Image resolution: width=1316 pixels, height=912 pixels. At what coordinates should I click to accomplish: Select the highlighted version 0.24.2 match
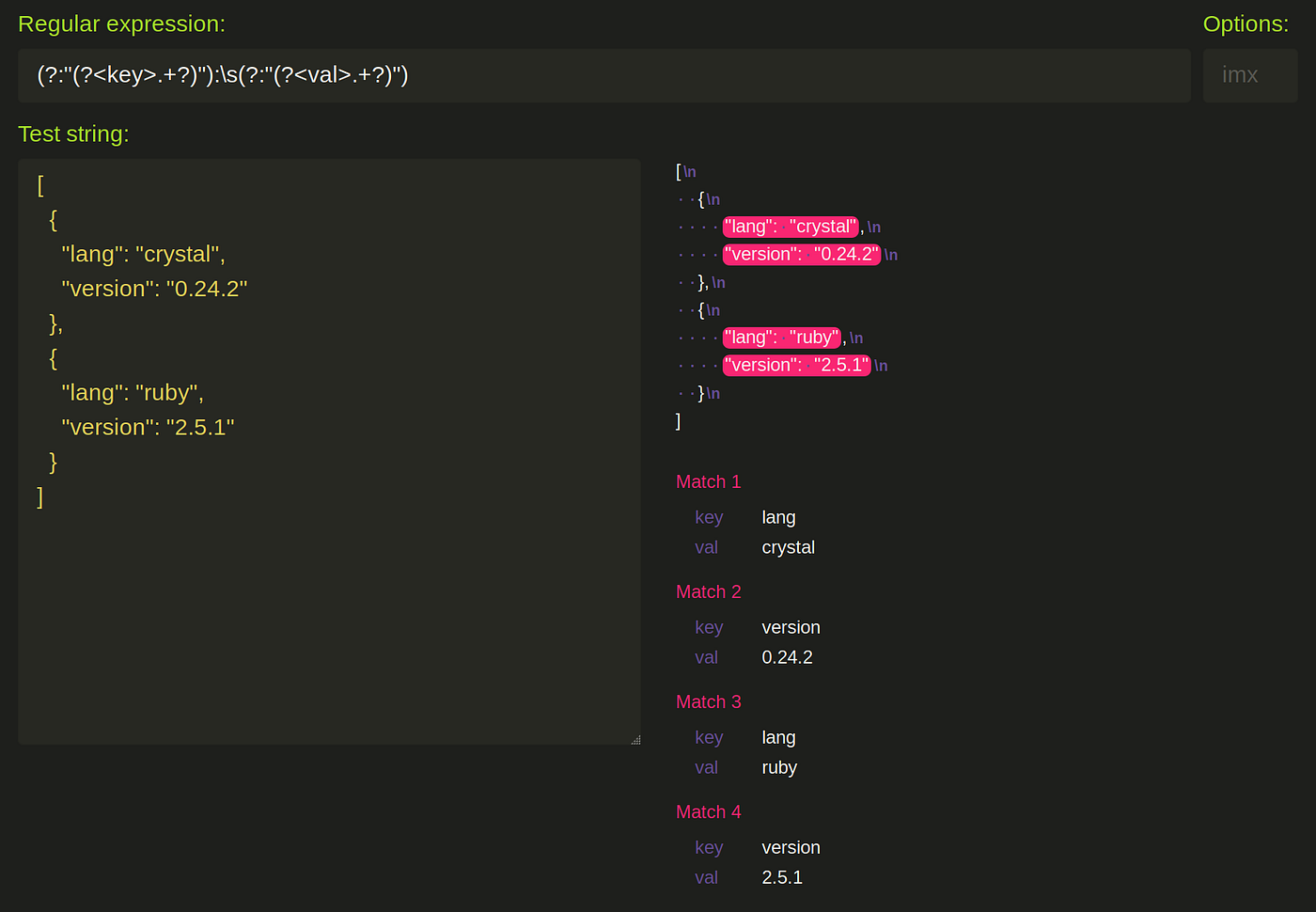coord(802,254)
